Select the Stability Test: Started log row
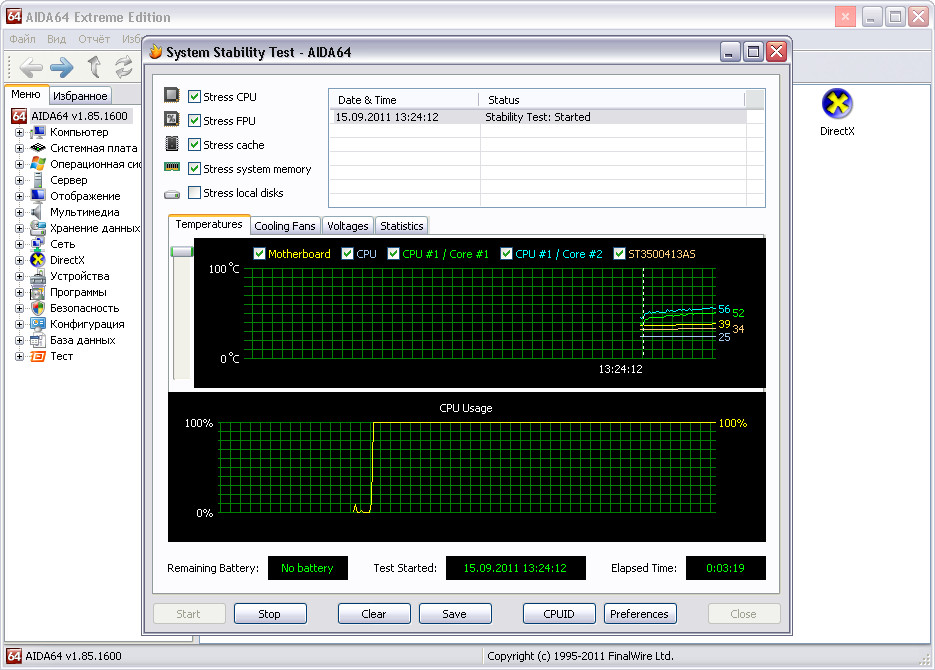This screenshot has width=935, height=670. [x=538, y=117]
